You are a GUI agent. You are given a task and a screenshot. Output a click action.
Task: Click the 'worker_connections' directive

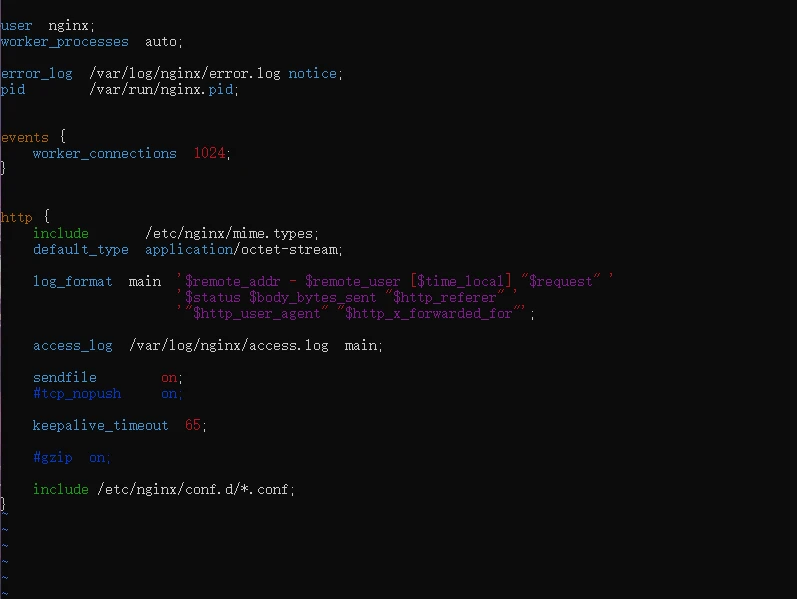pyautogui.click(x=105, y=154)
